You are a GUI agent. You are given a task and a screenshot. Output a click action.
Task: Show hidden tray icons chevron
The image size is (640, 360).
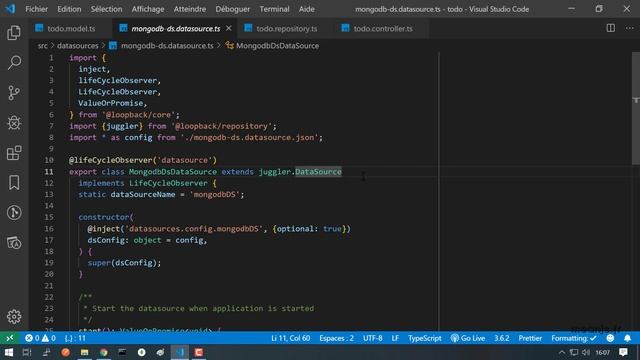point(562,352)
